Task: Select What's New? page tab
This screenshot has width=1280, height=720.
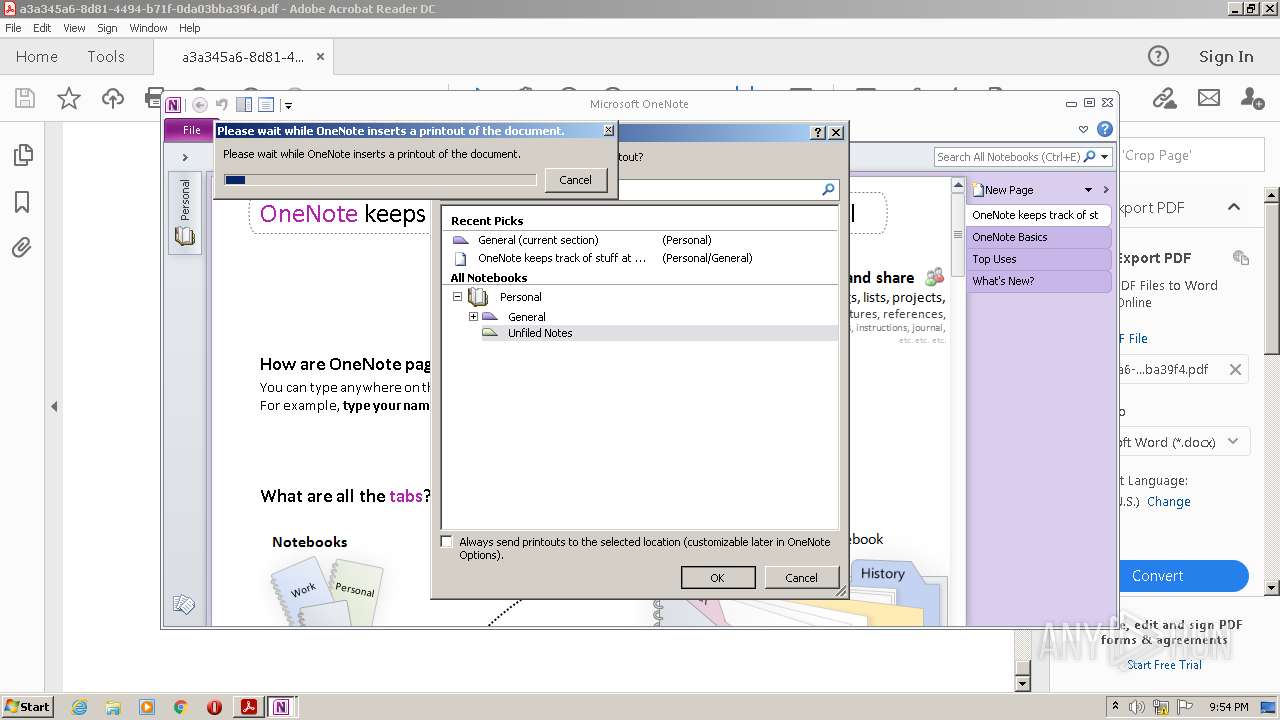Action: point(1038,281)
